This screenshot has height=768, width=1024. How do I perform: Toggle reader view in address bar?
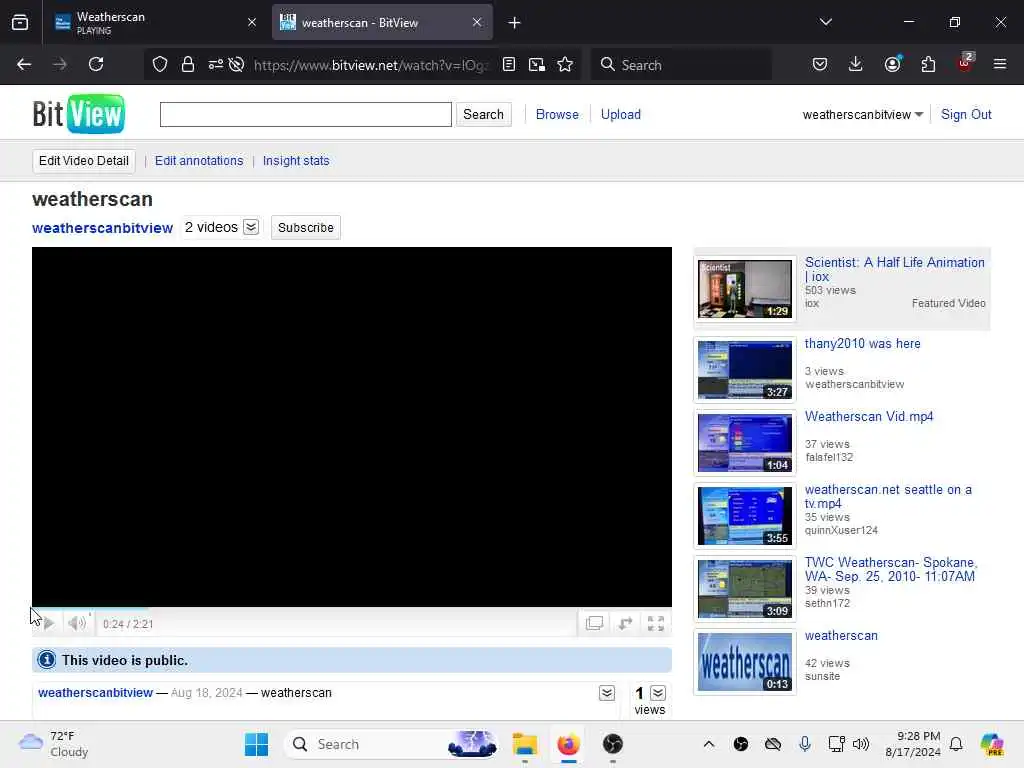click(509, 64)
